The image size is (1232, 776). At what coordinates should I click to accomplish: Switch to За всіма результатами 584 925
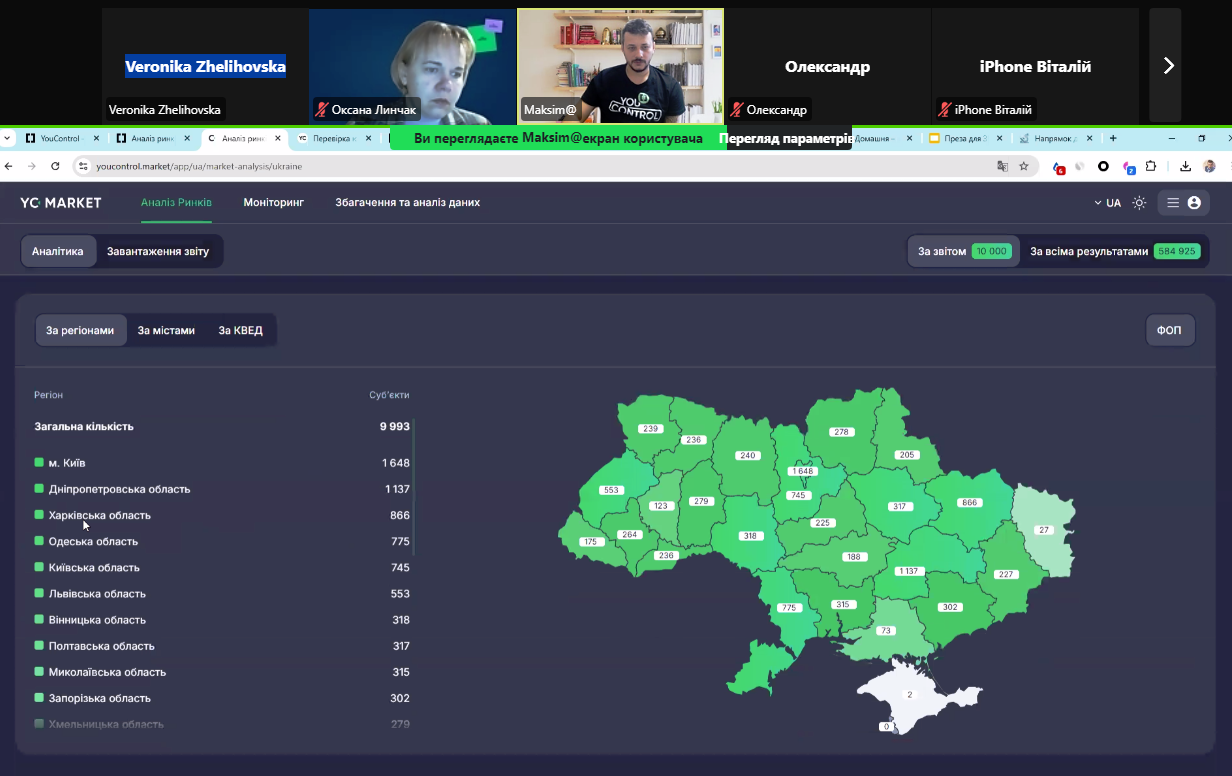point(1113,251)
